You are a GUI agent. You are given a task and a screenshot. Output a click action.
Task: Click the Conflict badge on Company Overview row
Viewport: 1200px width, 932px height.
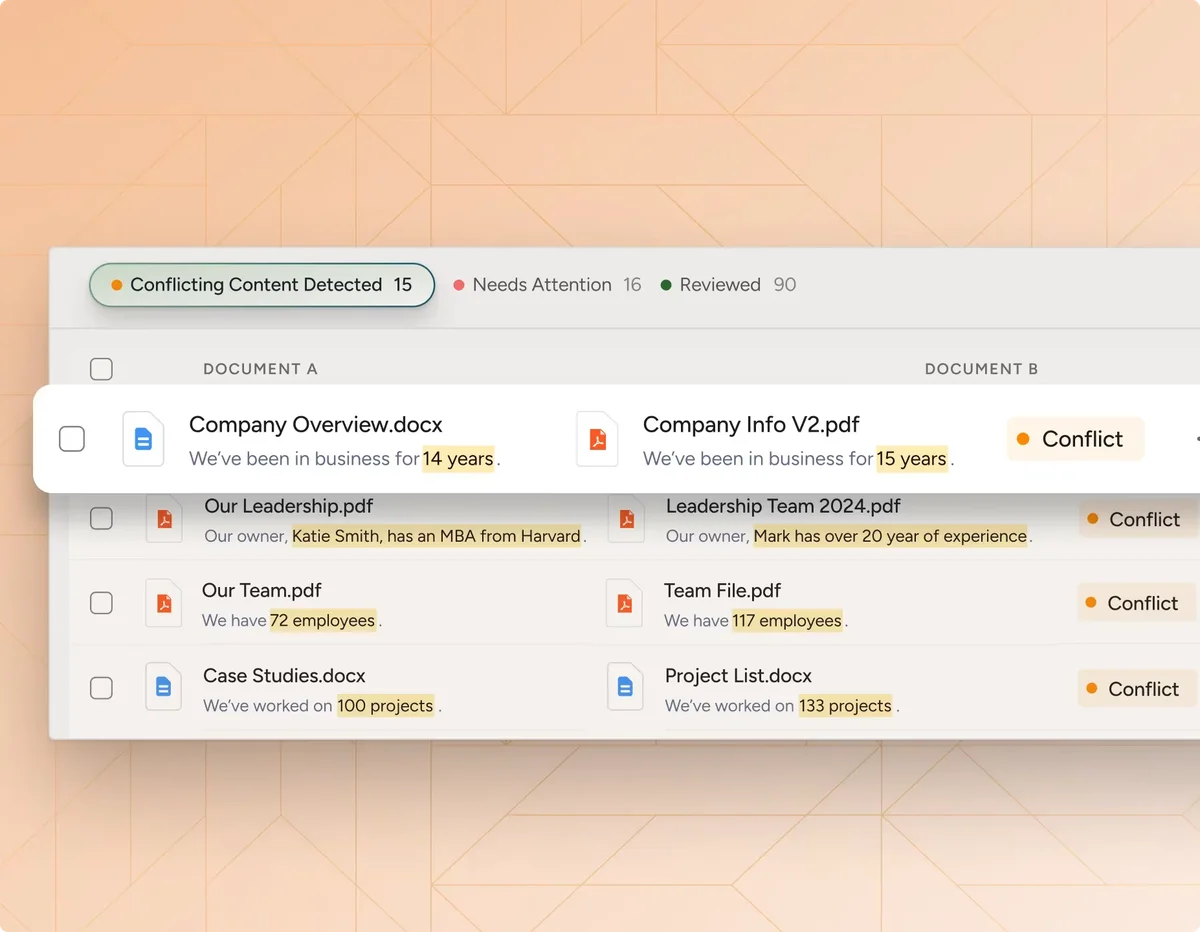(1075, 438)
